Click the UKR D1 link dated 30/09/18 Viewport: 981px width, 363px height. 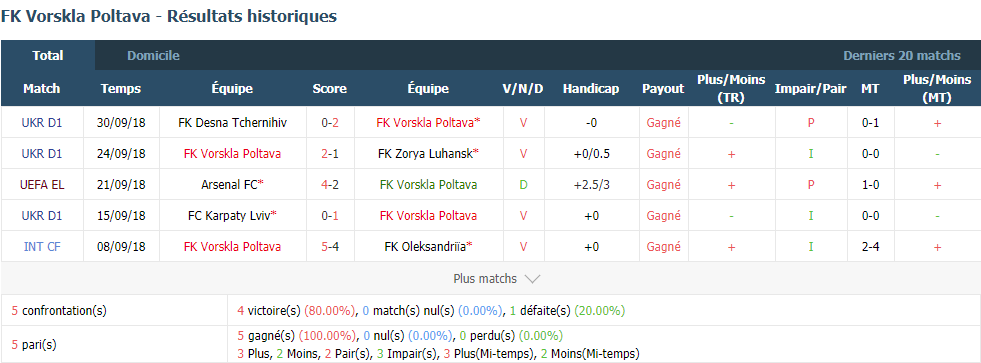tap(42, 123)
